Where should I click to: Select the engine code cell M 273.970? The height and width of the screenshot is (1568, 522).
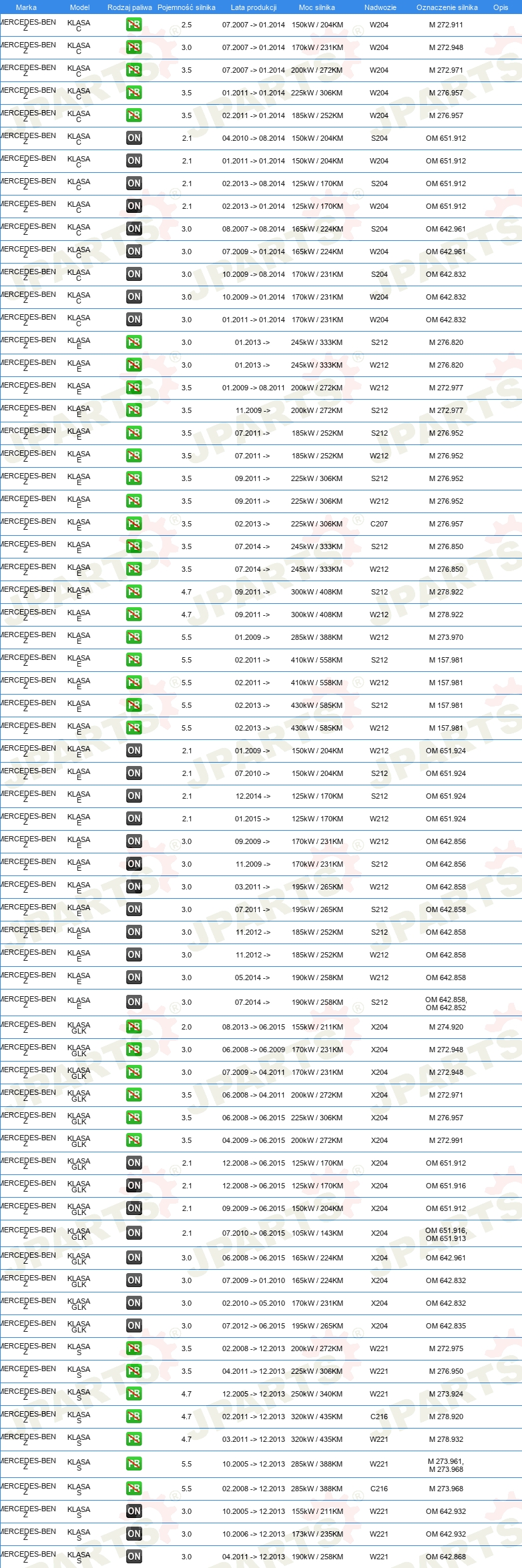[x=446, y=637]
